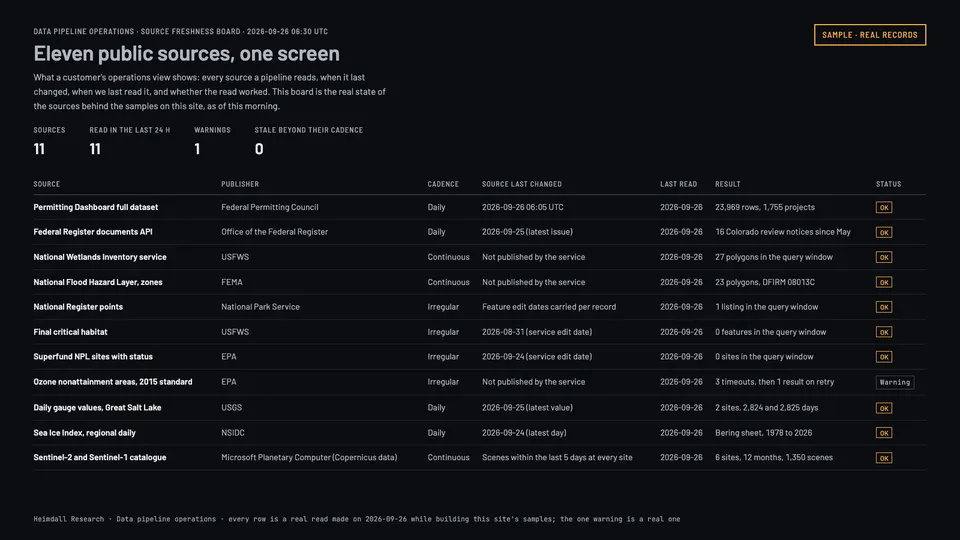Click OK badge in Final critical habitat row
Viewport: 960px width, 540px height.
[883, 332]
